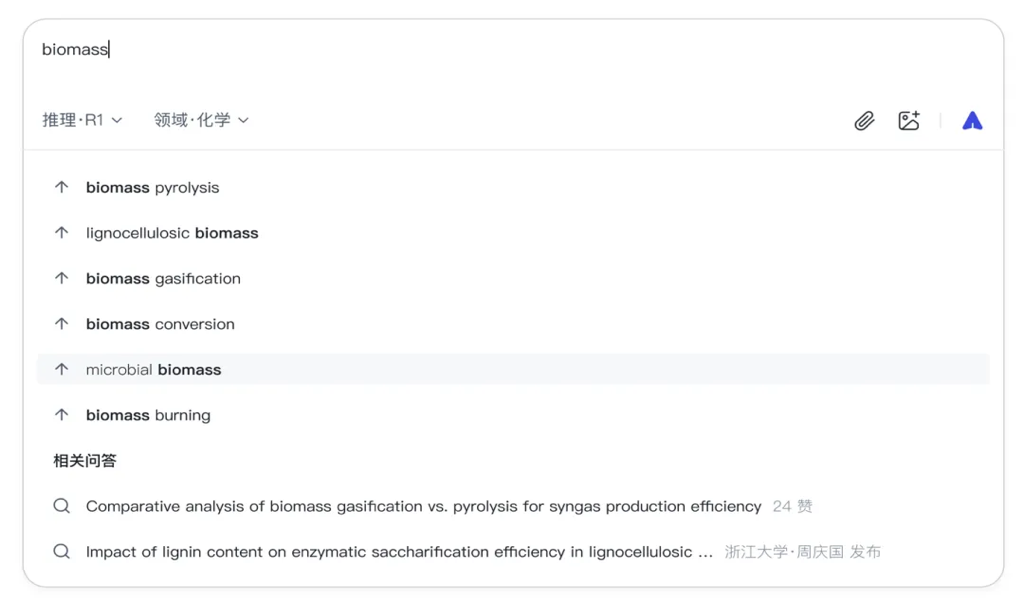Click the add image icon

909,121
